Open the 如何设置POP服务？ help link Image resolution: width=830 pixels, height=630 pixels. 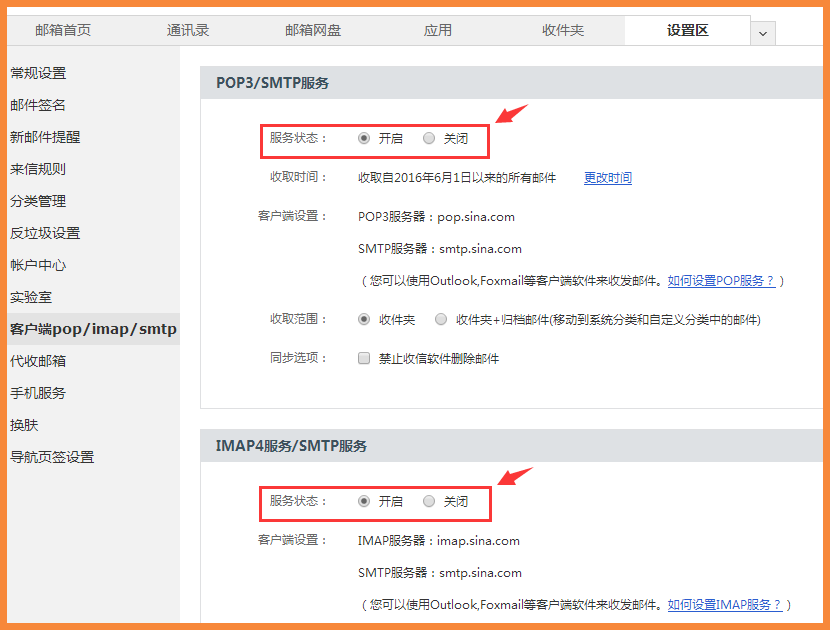(721, 281)
